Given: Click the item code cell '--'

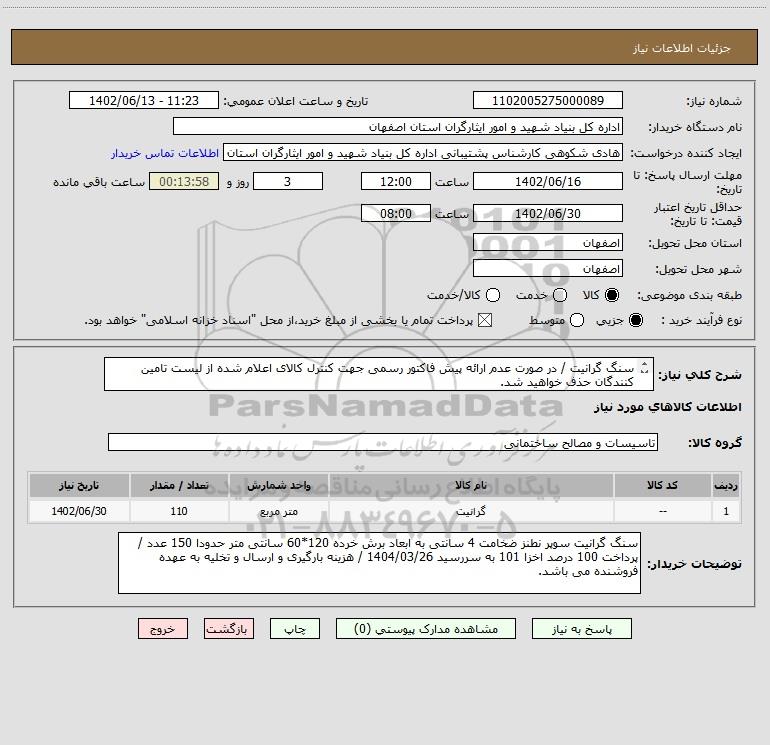Looking at the screenshot, I should pos(662,511).
